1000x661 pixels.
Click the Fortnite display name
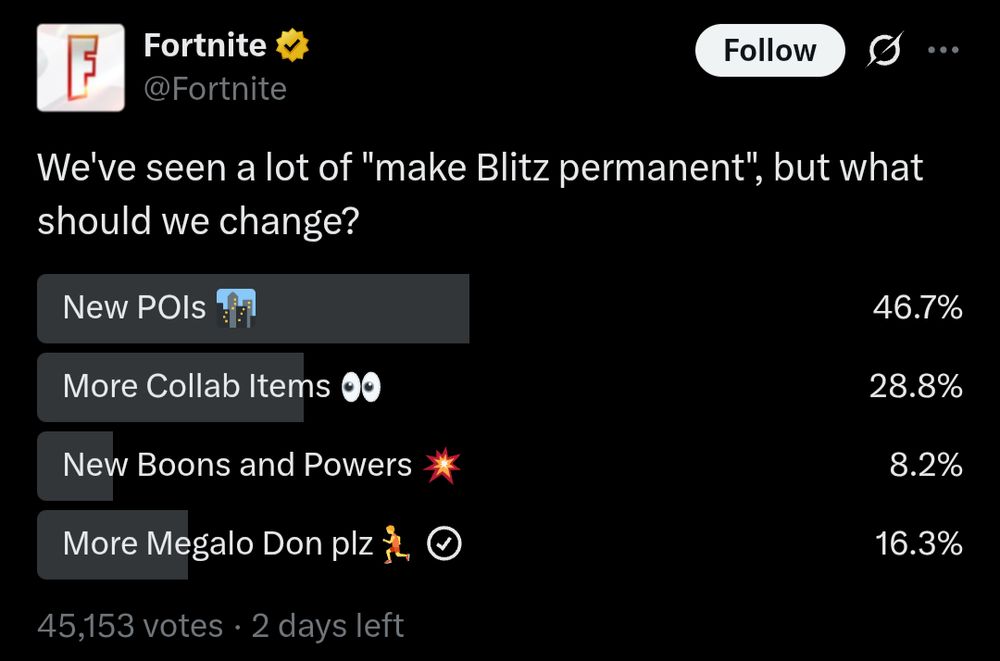[x=205, y=45]
